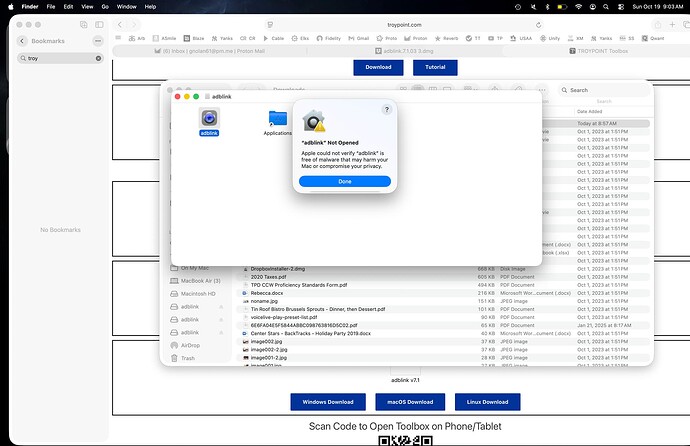
Task: Click the battery status icon in the menu bar
Action: (x=562, y=7)
